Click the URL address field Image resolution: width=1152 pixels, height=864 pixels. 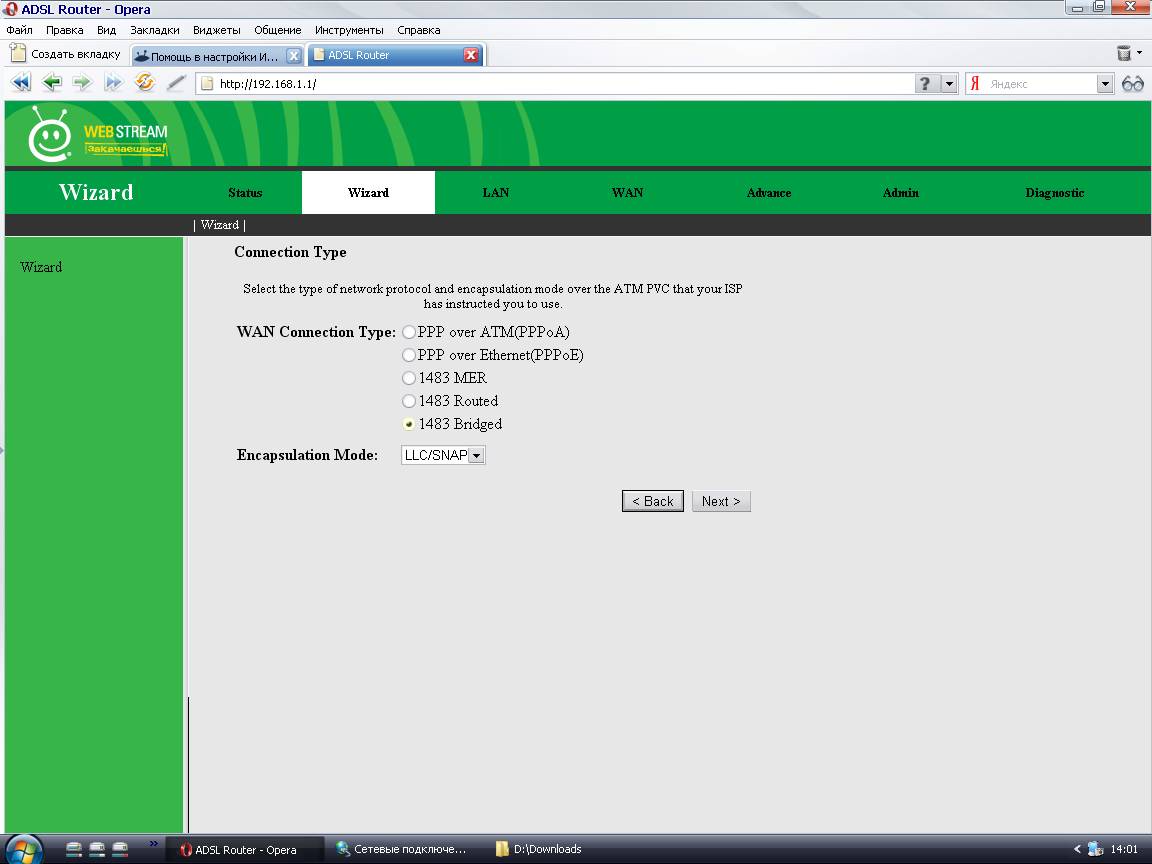click(x=560, y=84)
